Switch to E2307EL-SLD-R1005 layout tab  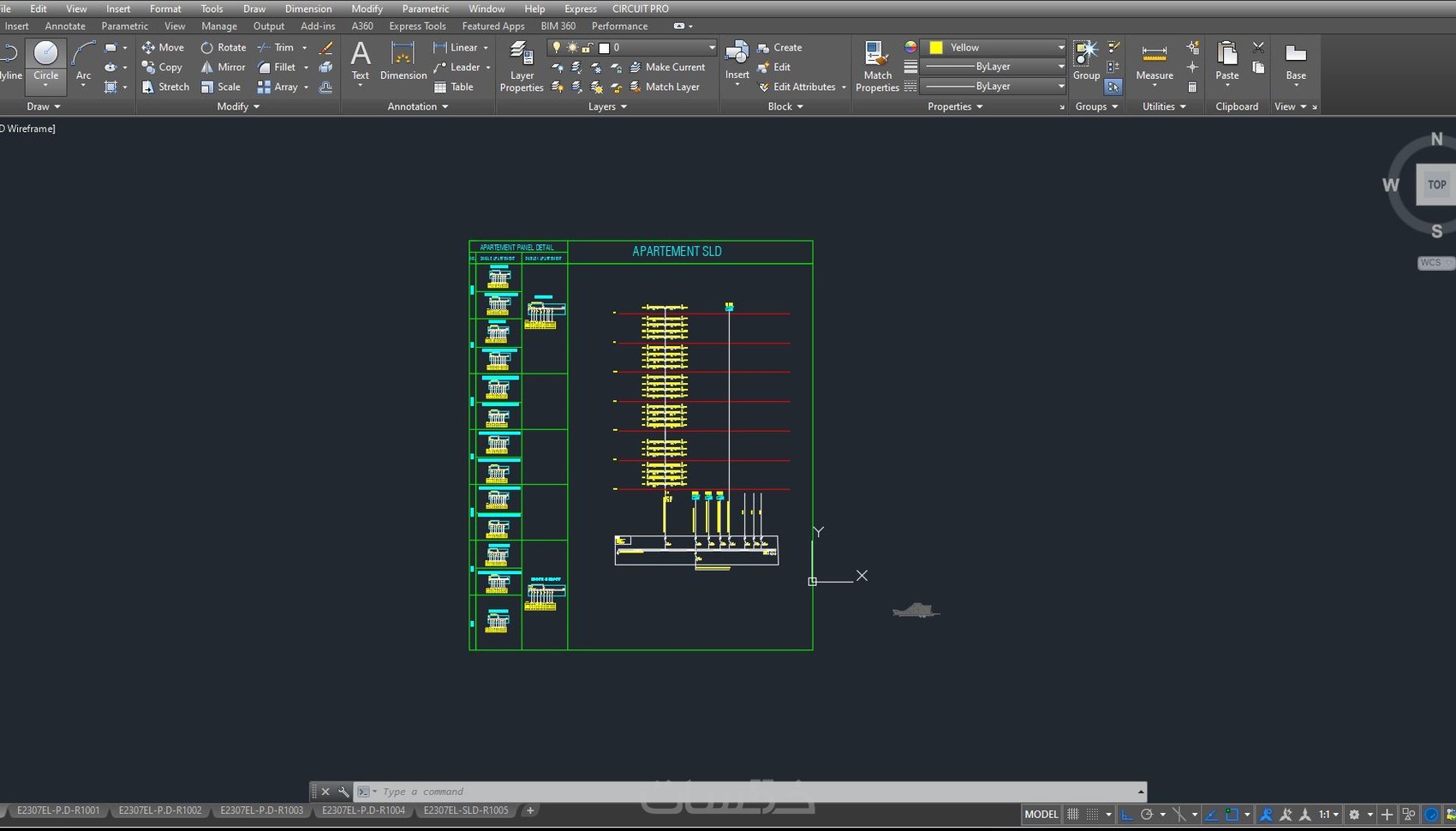pyautogui.click(x=466, y=810)
